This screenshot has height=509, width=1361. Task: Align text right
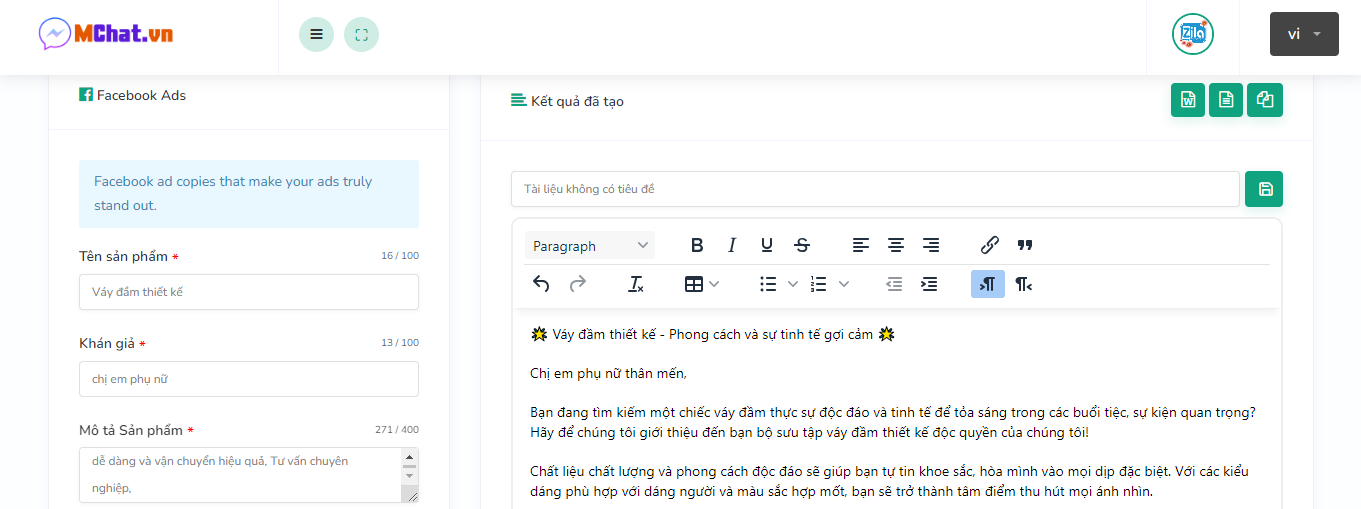pyautogui.click(x=931, y=245)
